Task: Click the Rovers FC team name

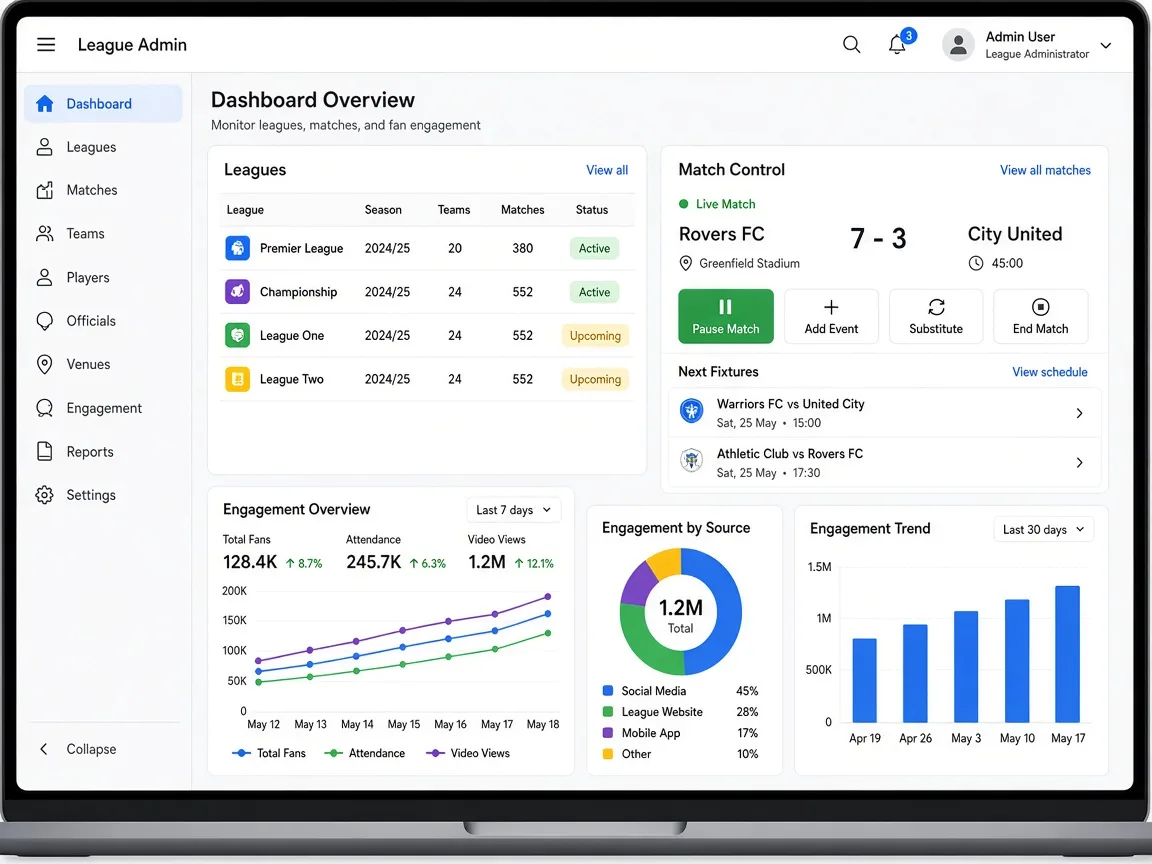Action: (x=721, y=234)
